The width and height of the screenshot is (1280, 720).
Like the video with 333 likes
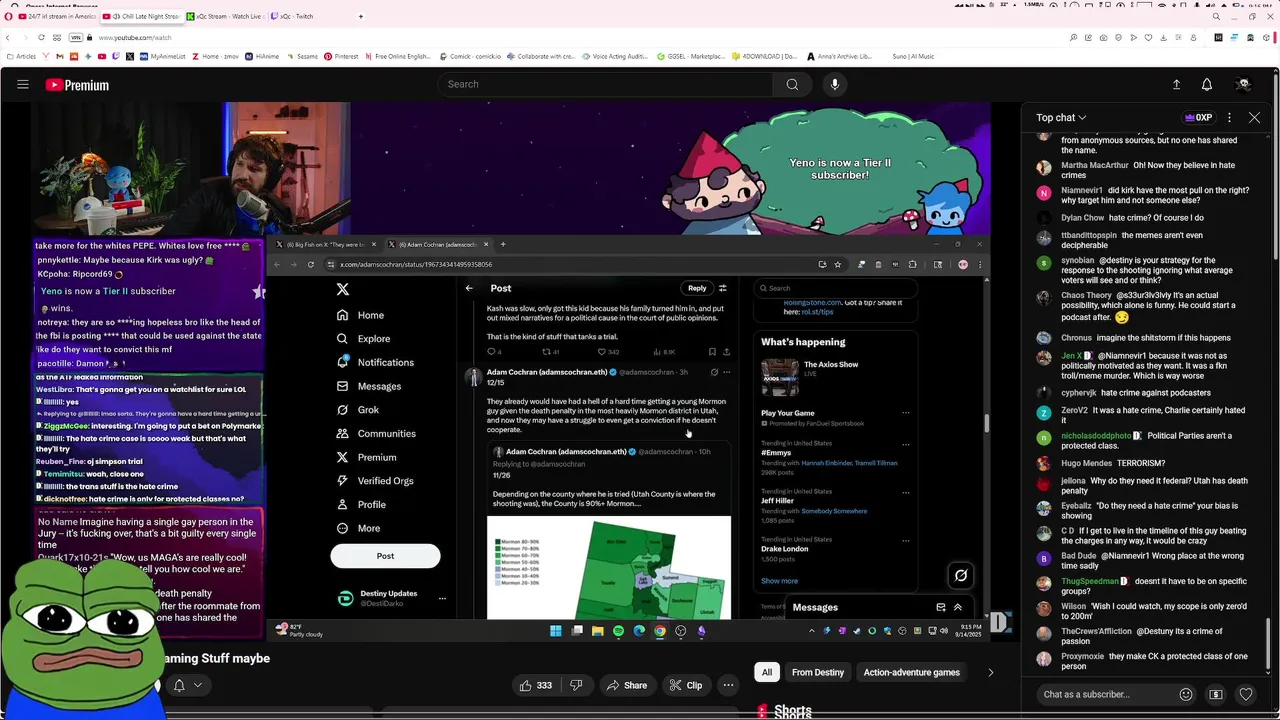tap(536, 685)
